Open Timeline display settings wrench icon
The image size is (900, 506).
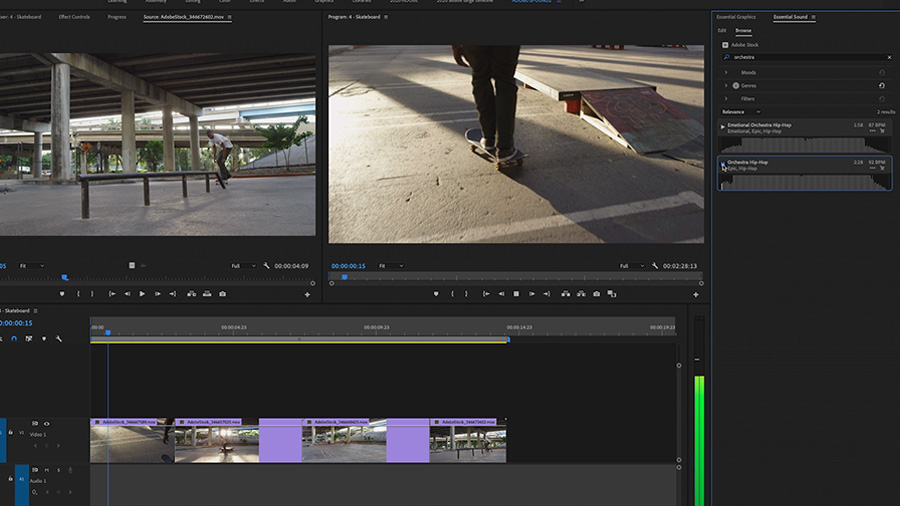pyautogui.click(x=59, y=339)
